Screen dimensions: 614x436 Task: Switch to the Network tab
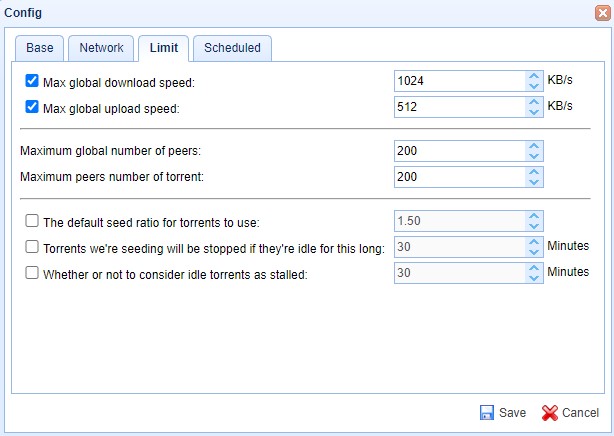pyautogui.click(x=101, y=48)
